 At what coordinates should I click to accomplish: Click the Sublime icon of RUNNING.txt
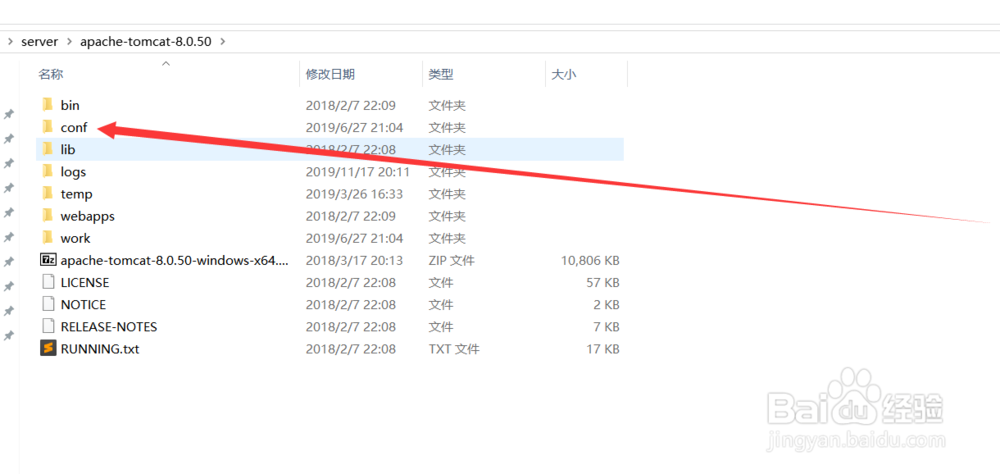[x=48, y=349]
